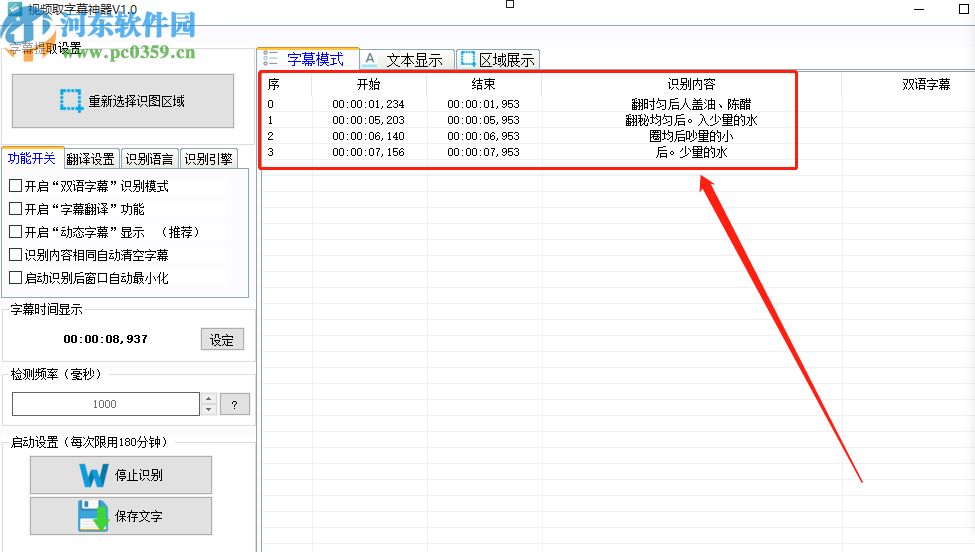The width and height of the screenshot is (975, 552).
Task: Click the subtitle time value 00:00:08,937
Action: (106, 339)
